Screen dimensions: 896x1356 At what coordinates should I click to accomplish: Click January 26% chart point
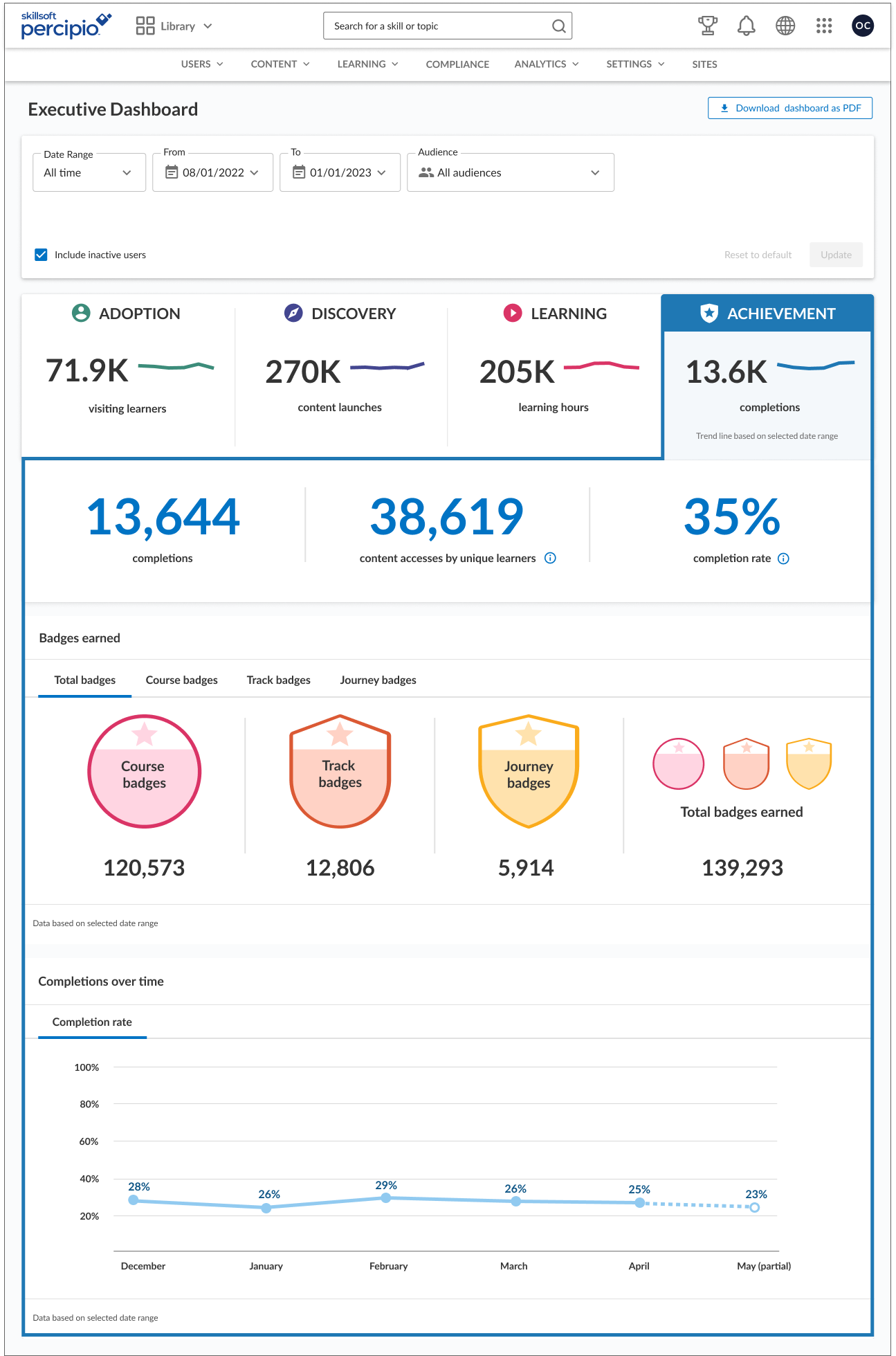266,1208
